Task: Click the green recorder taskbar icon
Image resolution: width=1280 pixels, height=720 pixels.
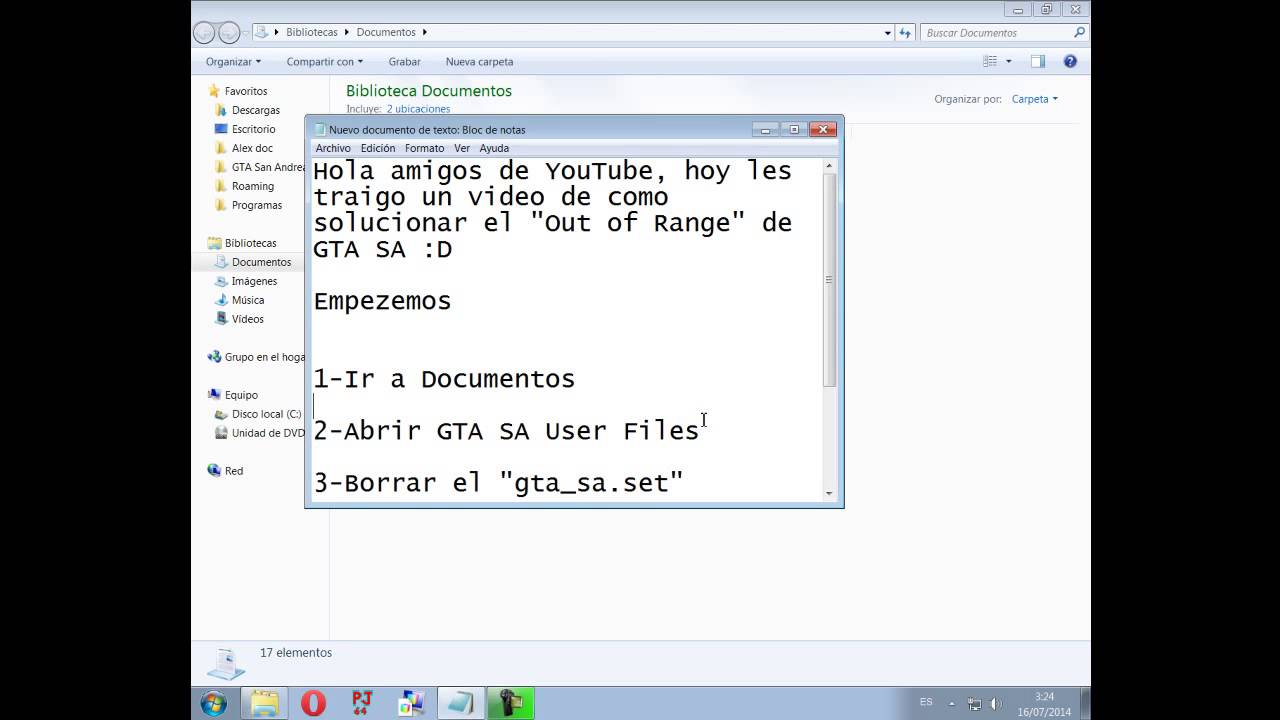Action: [x=510, y=703]
